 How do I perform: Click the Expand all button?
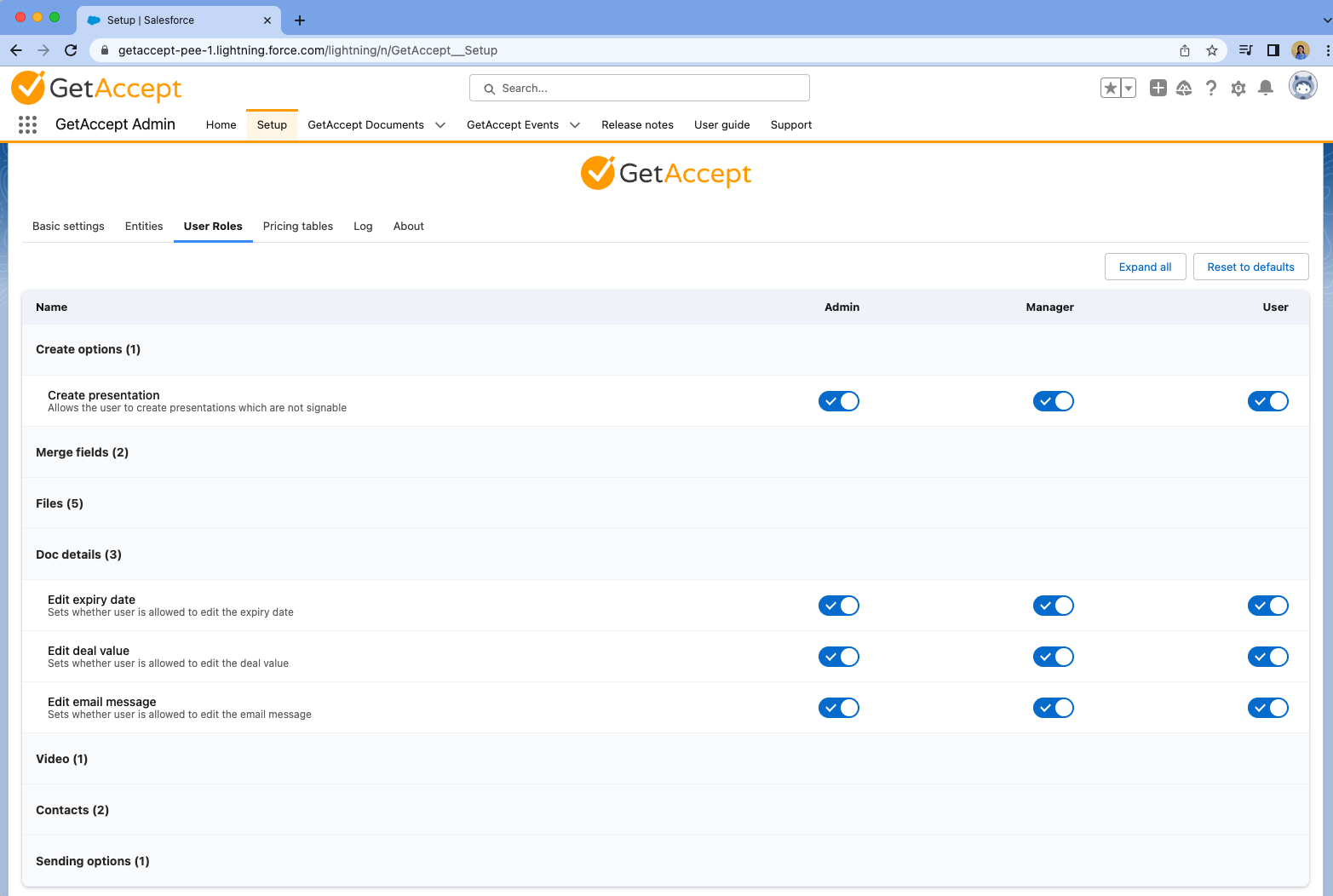[1145, 267]
